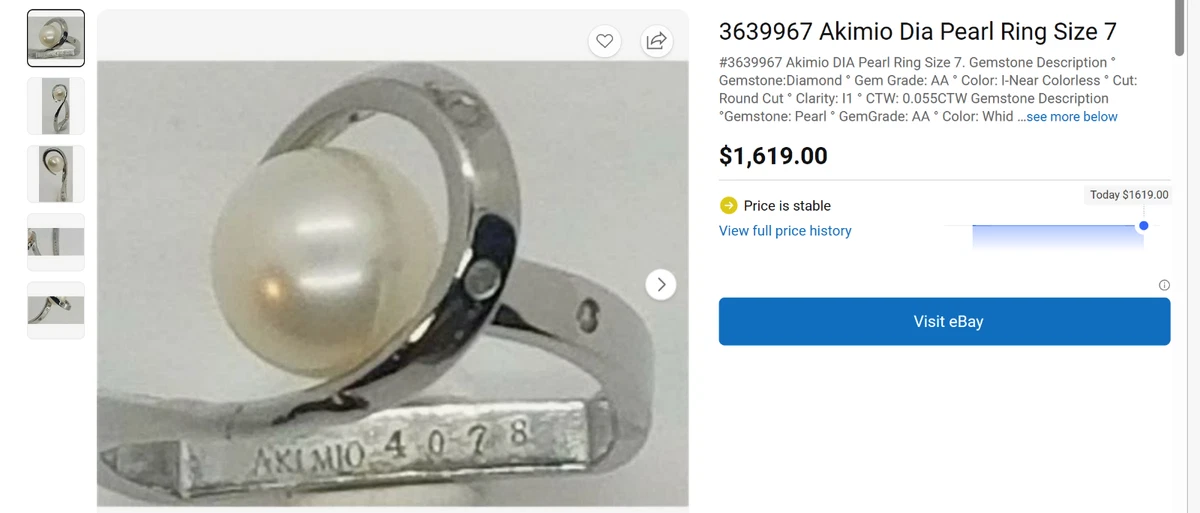
Task: Expand the description via 'see more below'
Action: click(x=1072, y=117)
